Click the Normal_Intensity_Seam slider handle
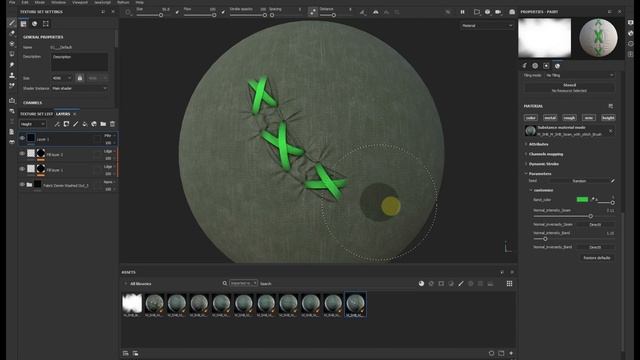The image size is (640, 360). 590,216
